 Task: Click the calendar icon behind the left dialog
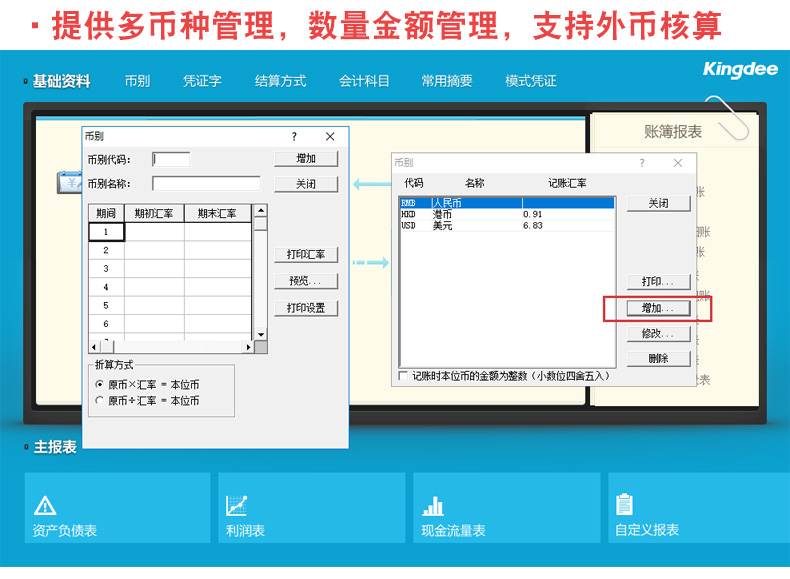point(70,182)
